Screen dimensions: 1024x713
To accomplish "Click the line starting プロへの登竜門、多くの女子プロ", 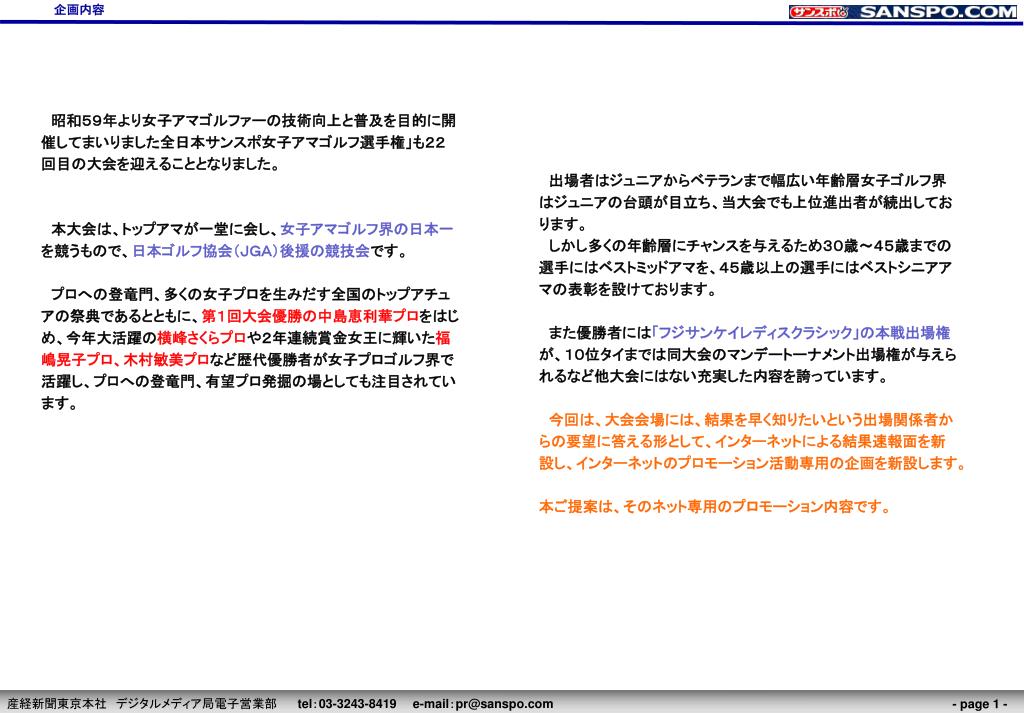I will tap(251, 294).
